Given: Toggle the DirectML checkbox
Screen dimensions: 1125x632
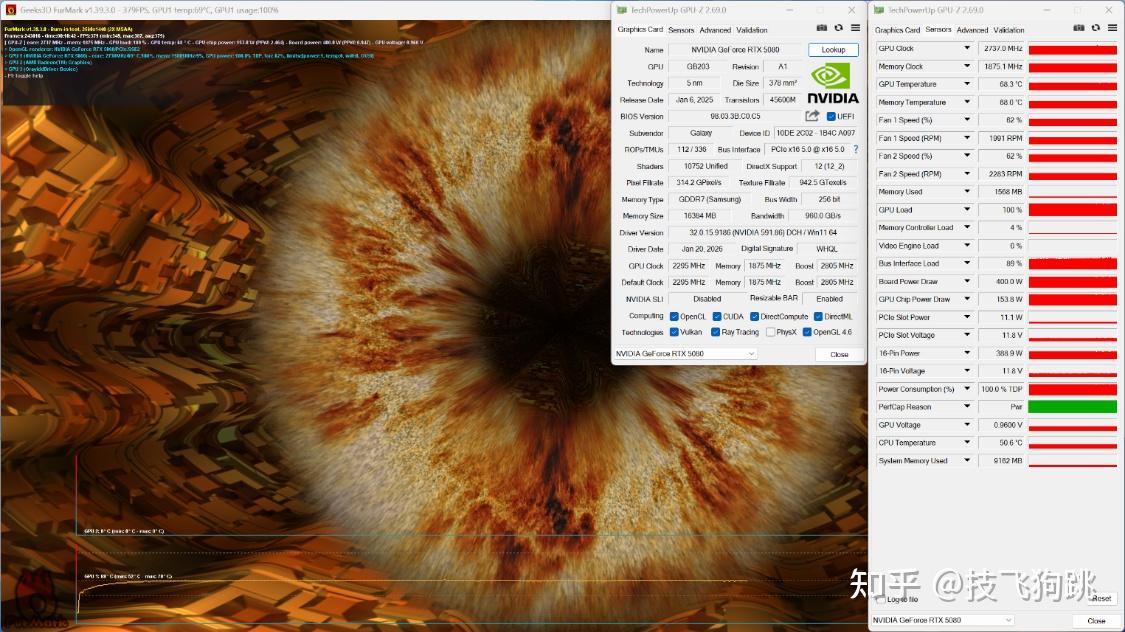Looking at the screenshot, I should coord(818,316).
